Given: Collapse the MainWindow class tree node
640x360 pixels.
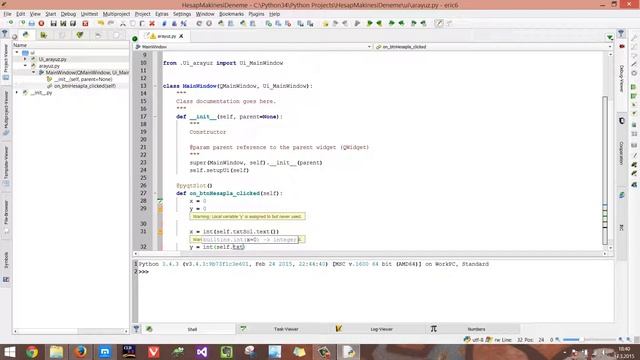Looking at the screenshot, I should 33,72.
